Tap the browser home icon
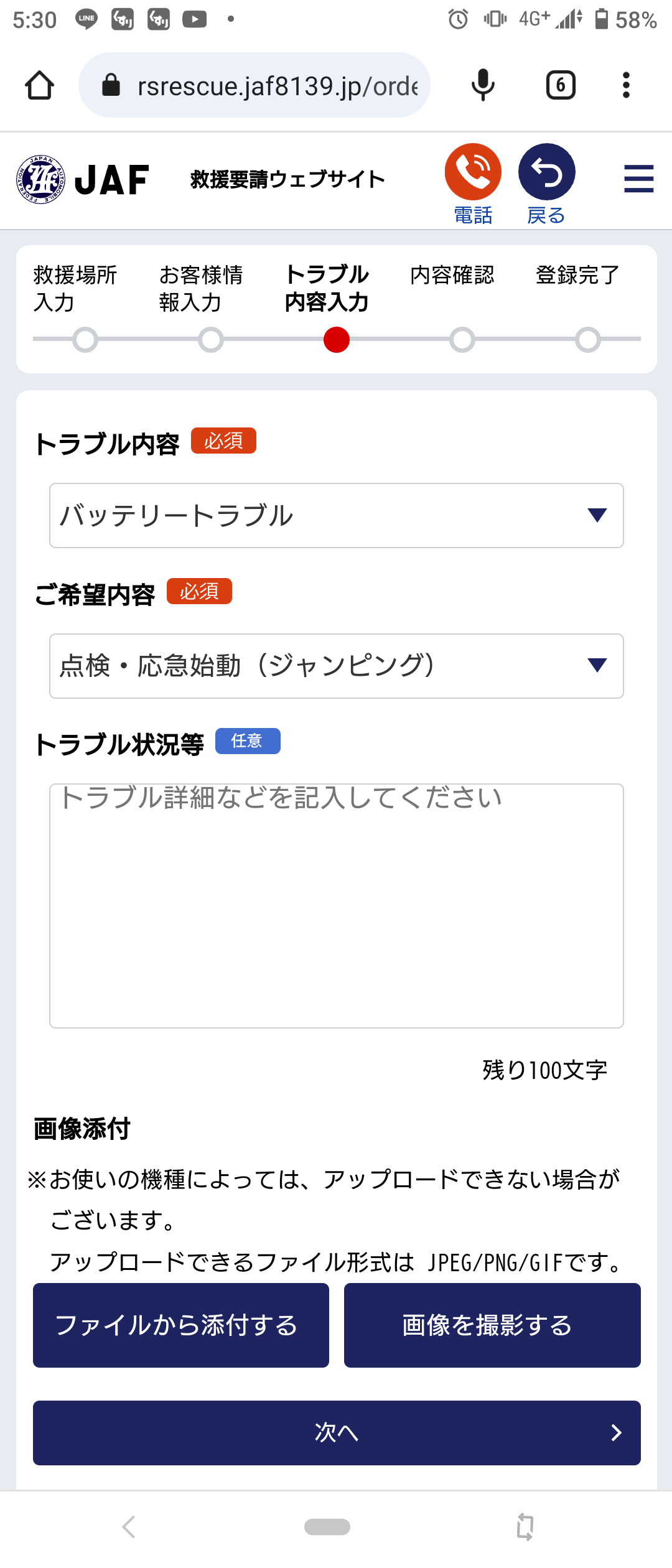 39,85
